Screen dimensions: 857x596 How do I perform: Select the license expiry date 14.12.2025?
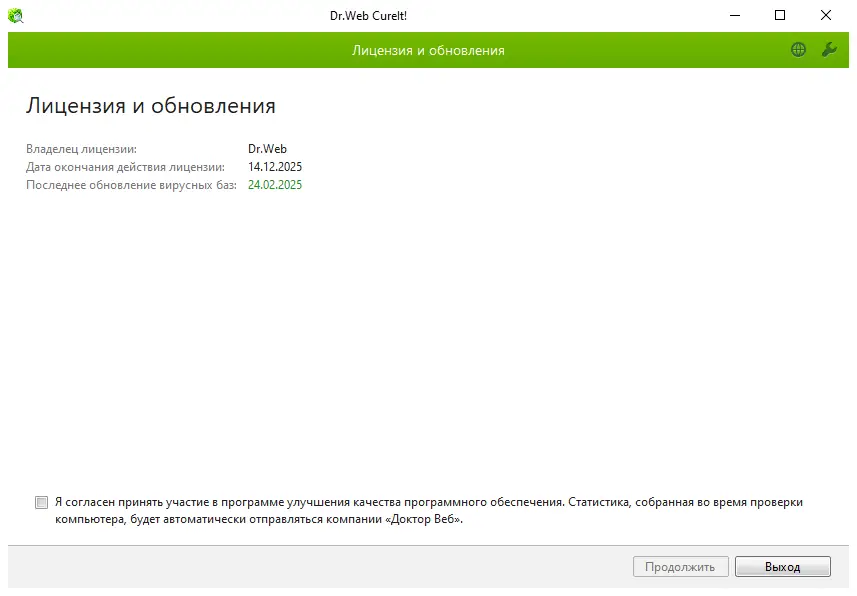point(275,167)
